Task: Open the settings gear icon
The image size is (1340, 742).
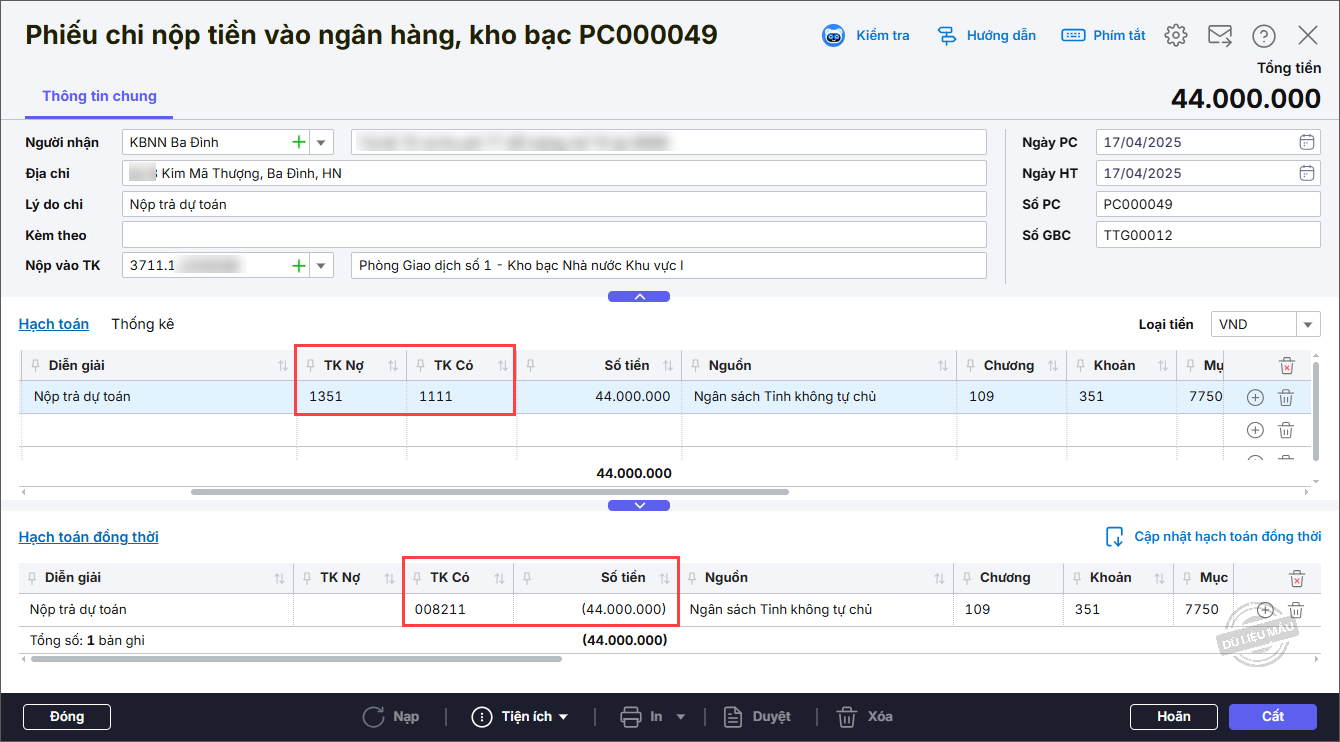Action: [1176, 36]
